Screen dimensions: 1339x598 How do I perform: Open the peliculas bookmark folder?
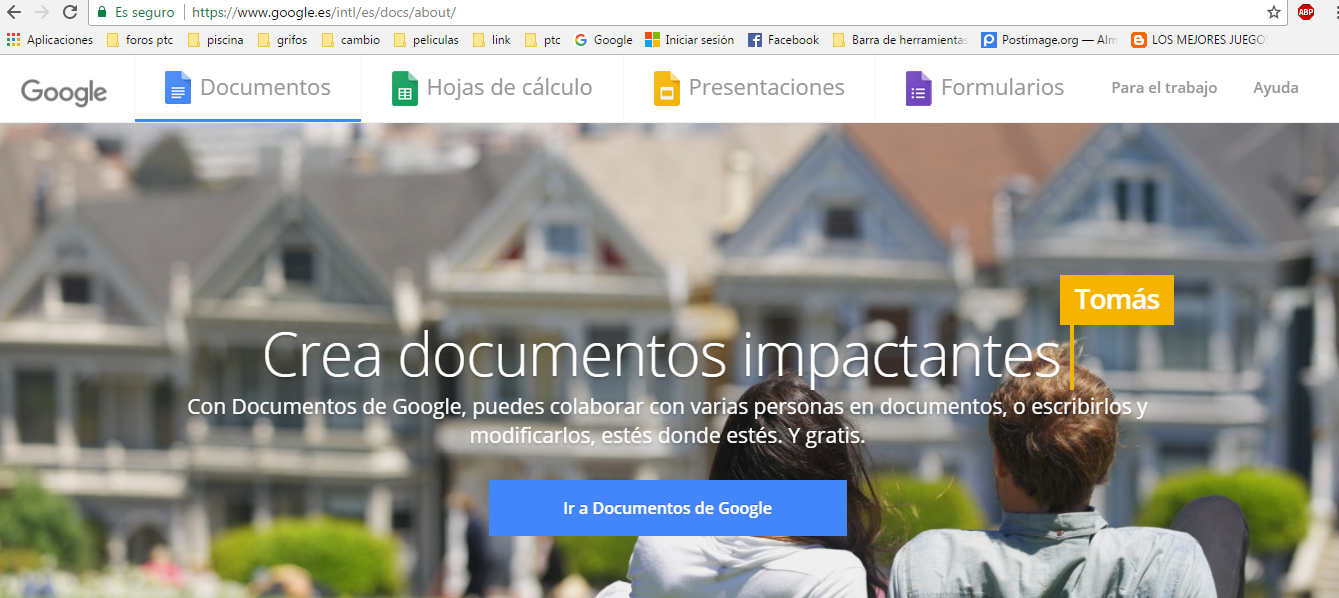point(426,40)
